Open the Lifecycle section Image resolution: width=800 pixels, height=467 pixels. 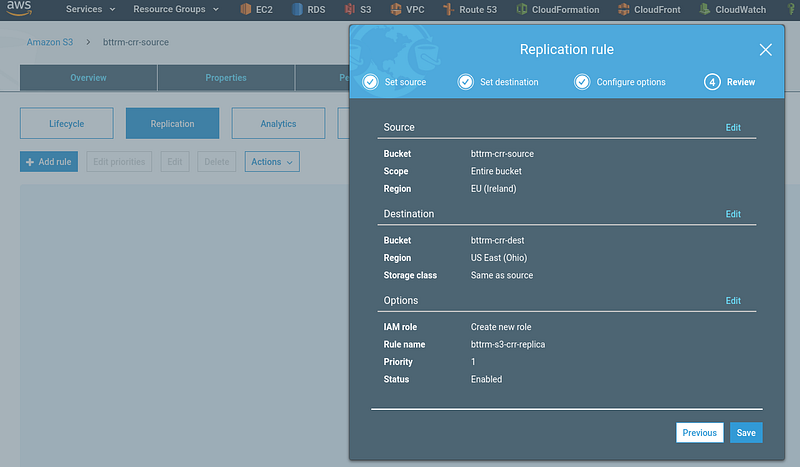tap(67, 124)
